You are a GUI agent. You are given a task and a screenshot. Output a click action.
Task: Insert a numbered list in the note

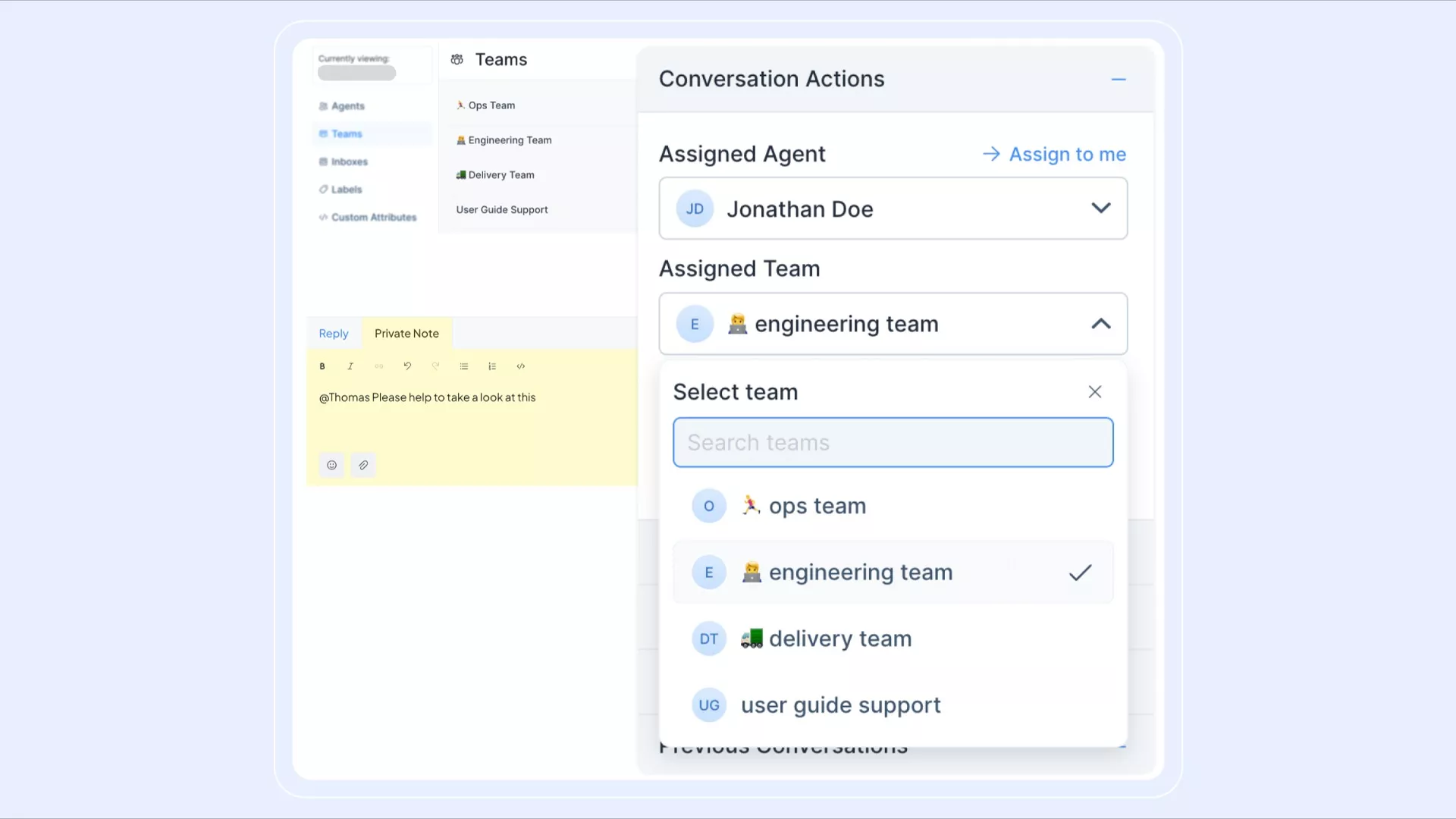tap(492, 366)
